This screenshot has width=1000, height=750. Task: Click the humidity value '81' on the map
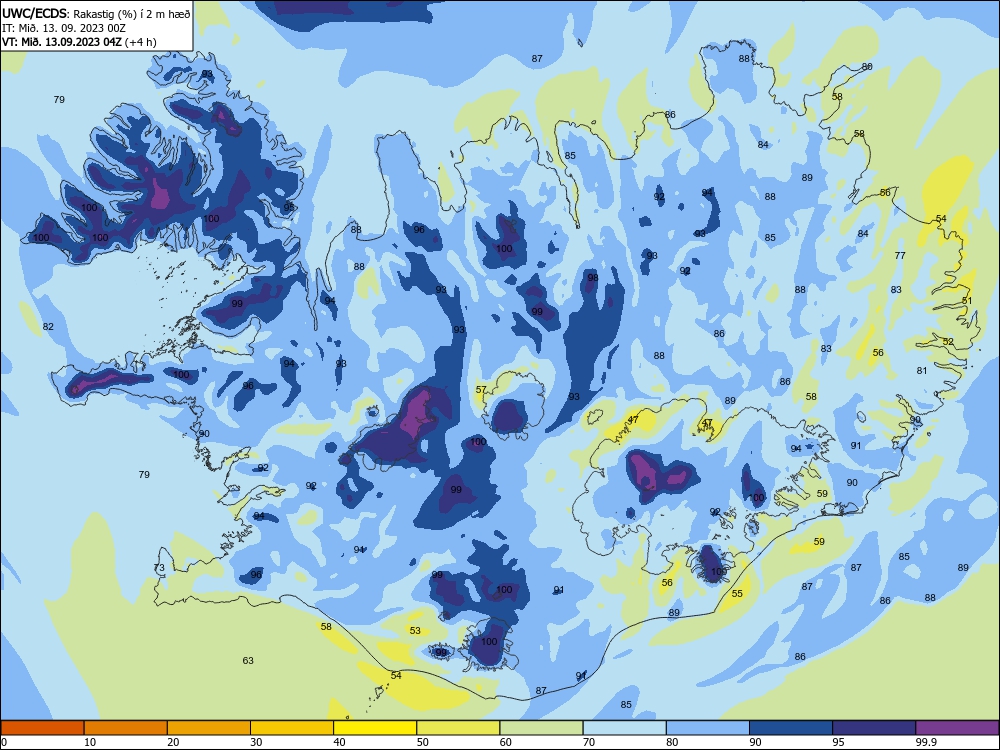(922, 371)
